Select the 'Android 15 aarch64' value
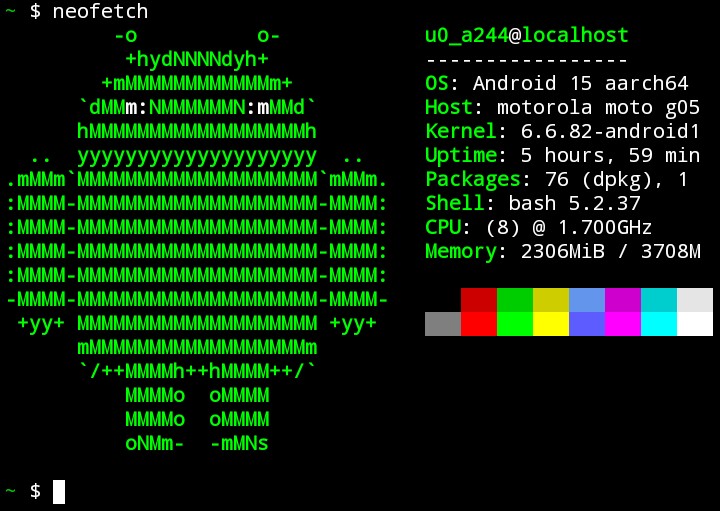The height and width of the screenshot is (511, 720). (581, 83)
